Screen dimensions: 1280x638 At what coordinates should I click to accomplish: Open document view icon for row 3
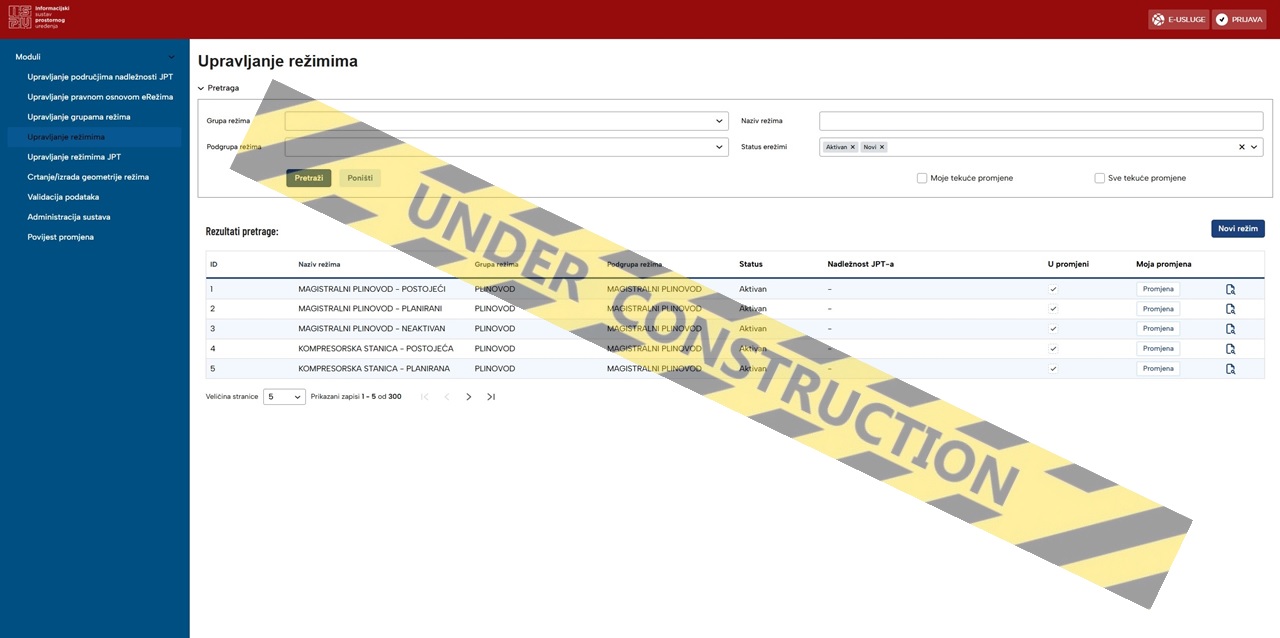(1230, 329)
